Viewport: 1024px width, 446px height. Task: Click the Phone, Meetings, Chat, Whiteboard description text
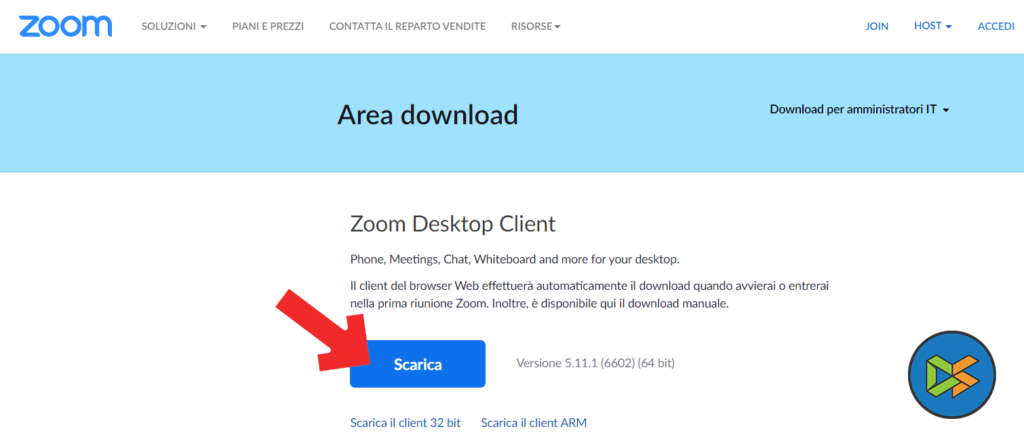(515, 259)
